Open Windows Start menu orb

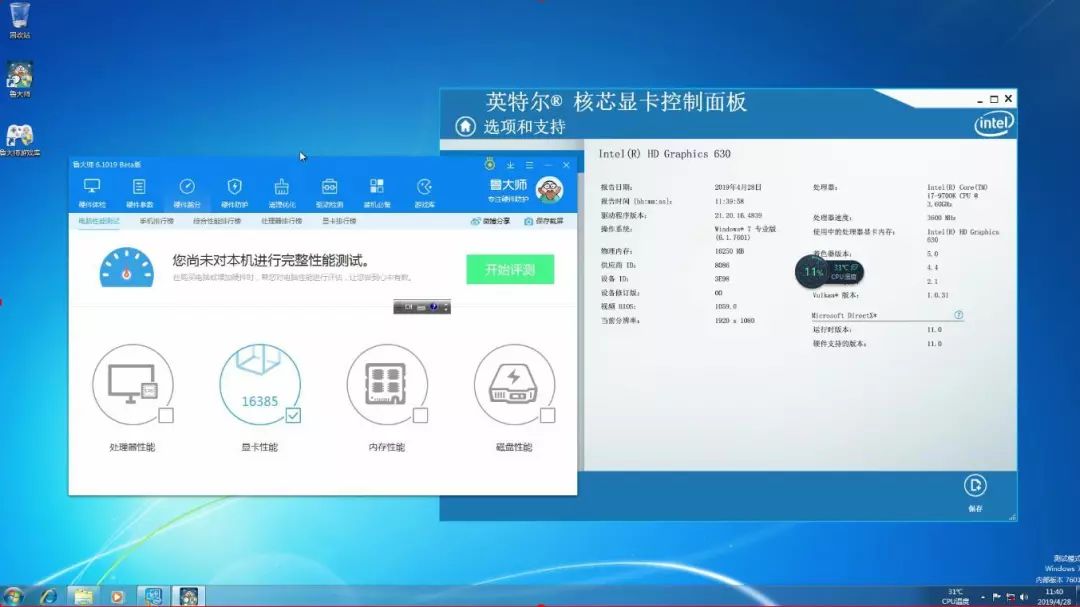point(13,595)
